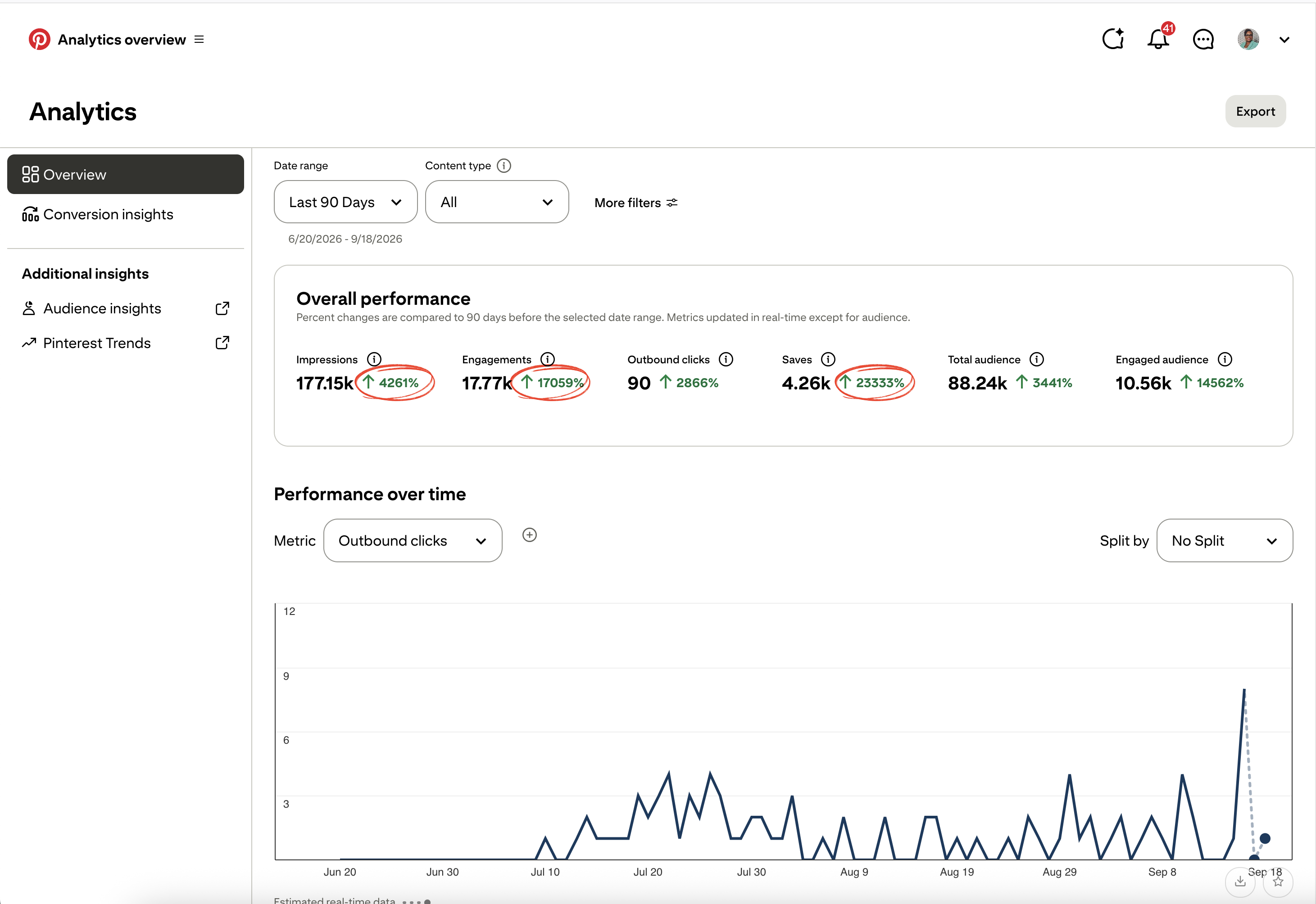Open the updates sparkle bubble icon
1316x904 pixels.
[x=1113, y=39]
